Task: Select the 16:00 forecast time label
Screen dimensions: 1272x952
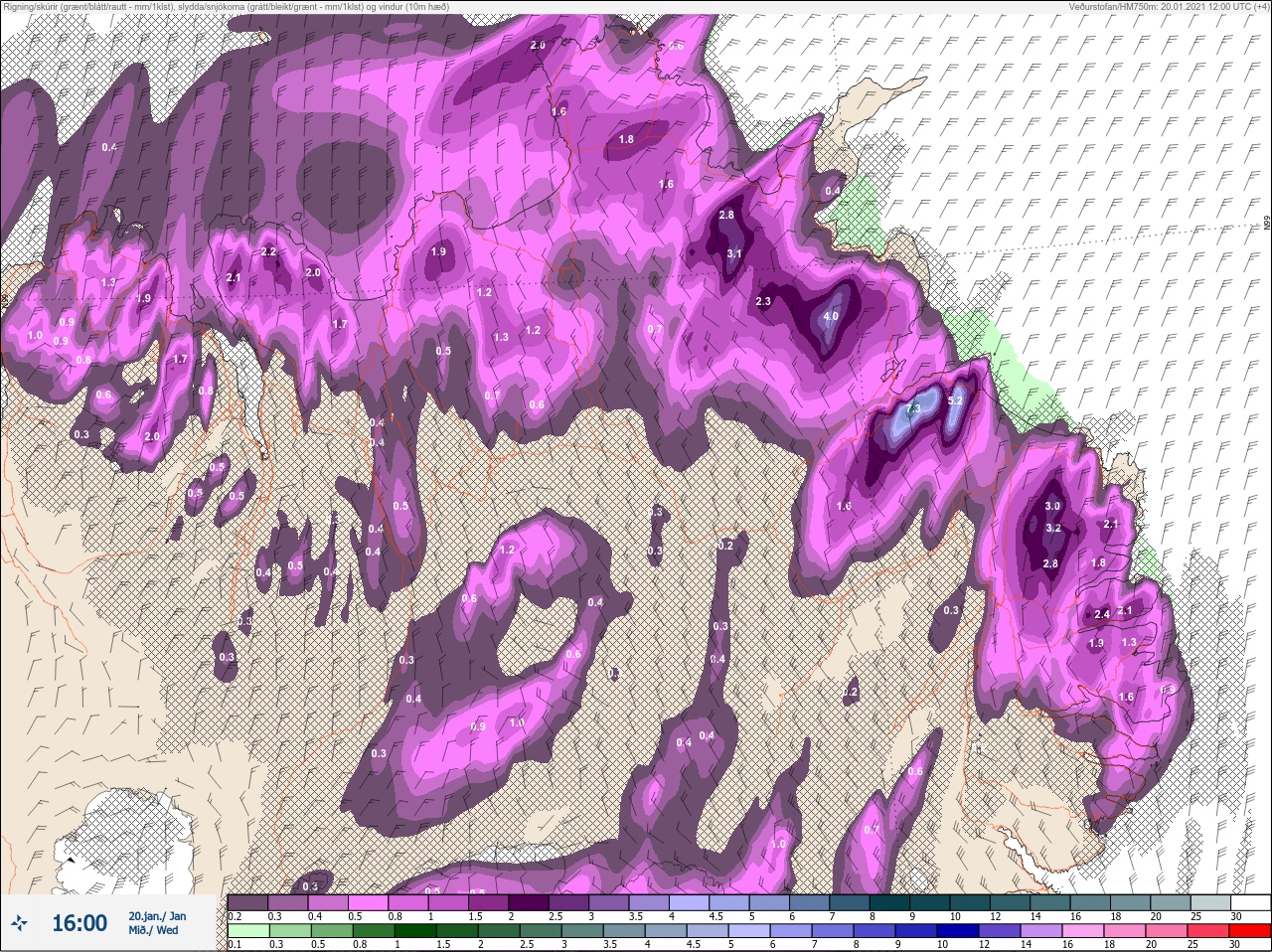Action: 79,924
